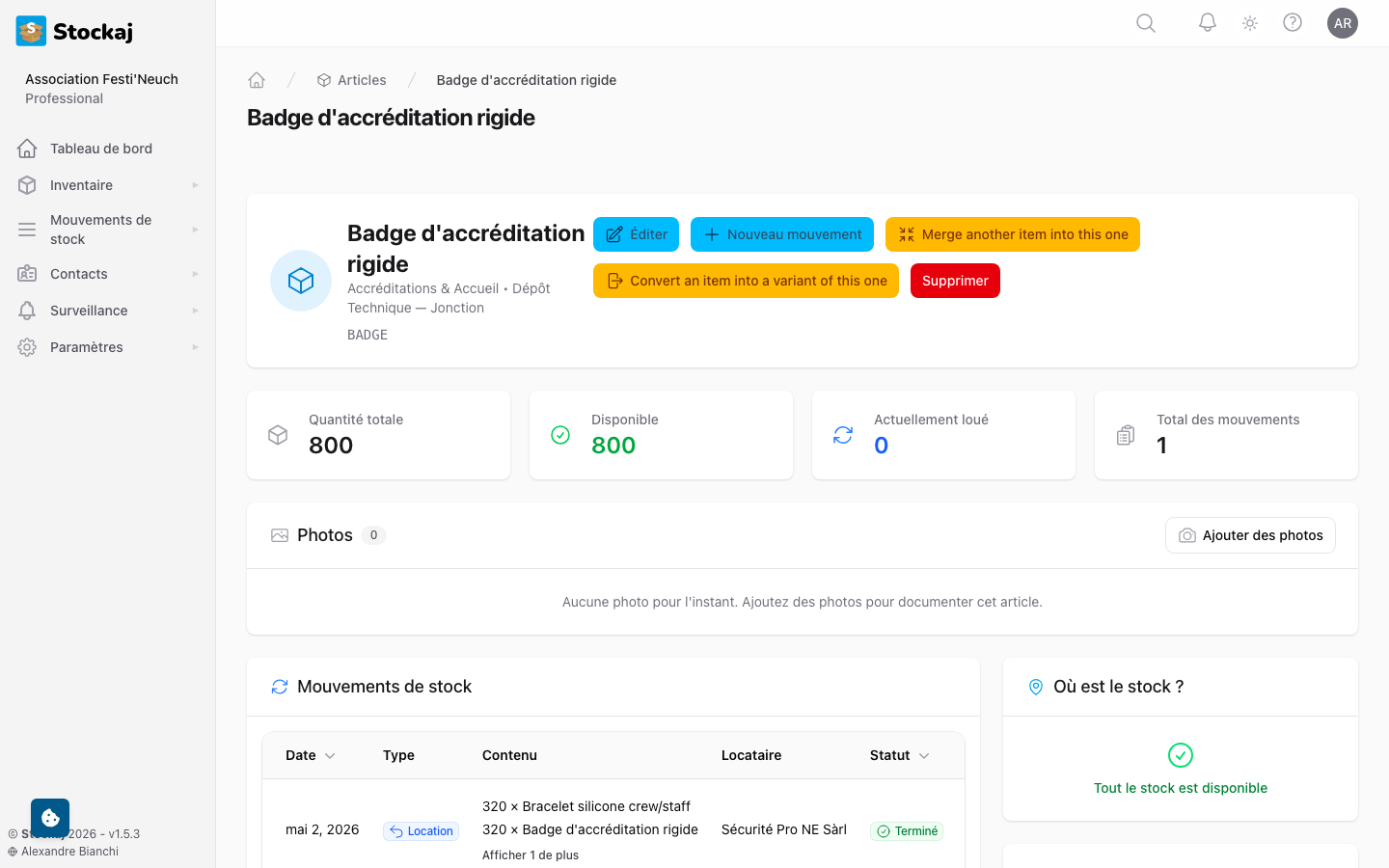Open cookie preferences floating button
Image resolution: width=1389 pixels, height=868 pixels.
[x=50, y=818]
